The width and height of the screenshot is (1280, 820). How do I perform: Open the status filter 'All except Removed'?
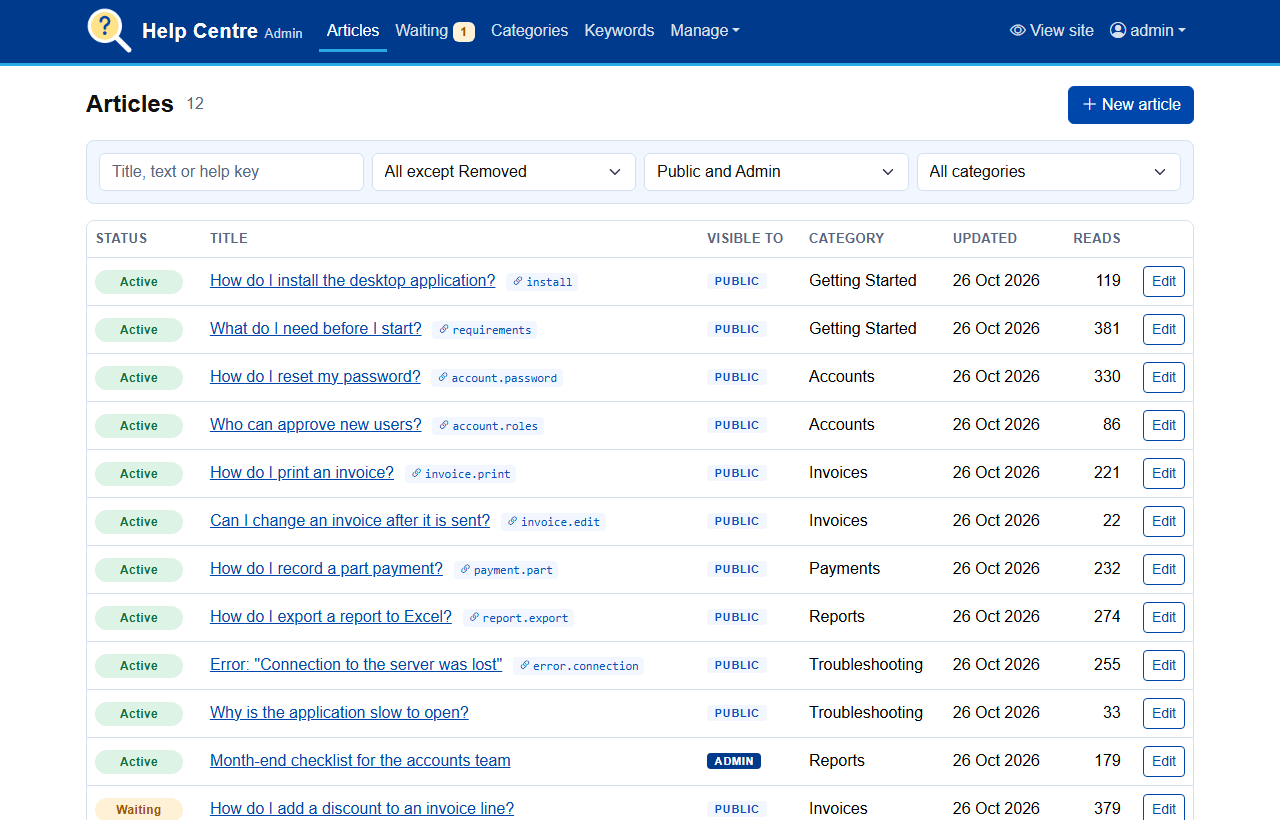[x=503, y=172]
